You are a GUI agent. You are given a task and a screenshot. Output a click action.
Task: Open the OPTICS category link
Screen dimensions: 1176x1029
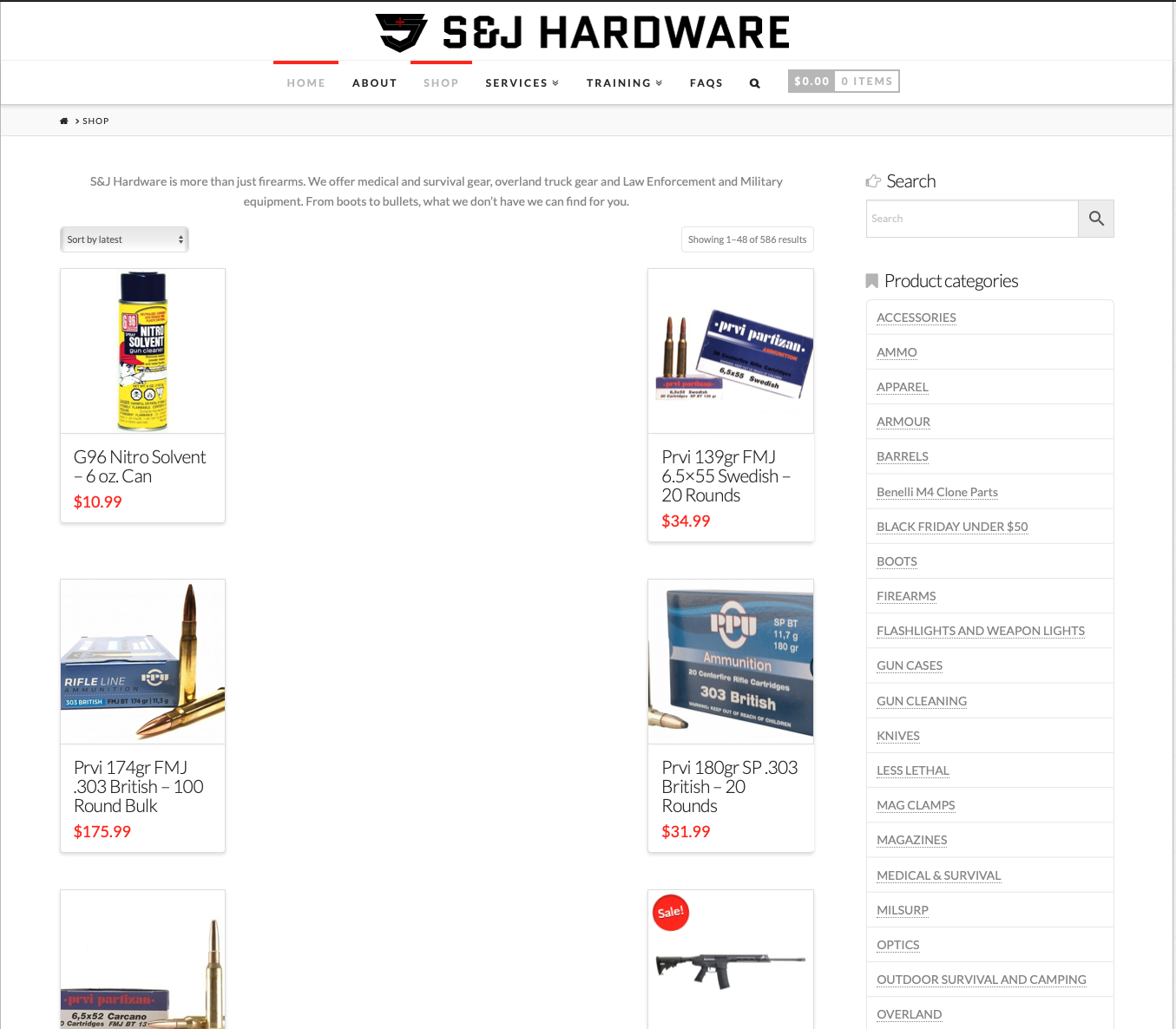pos(898,945)
